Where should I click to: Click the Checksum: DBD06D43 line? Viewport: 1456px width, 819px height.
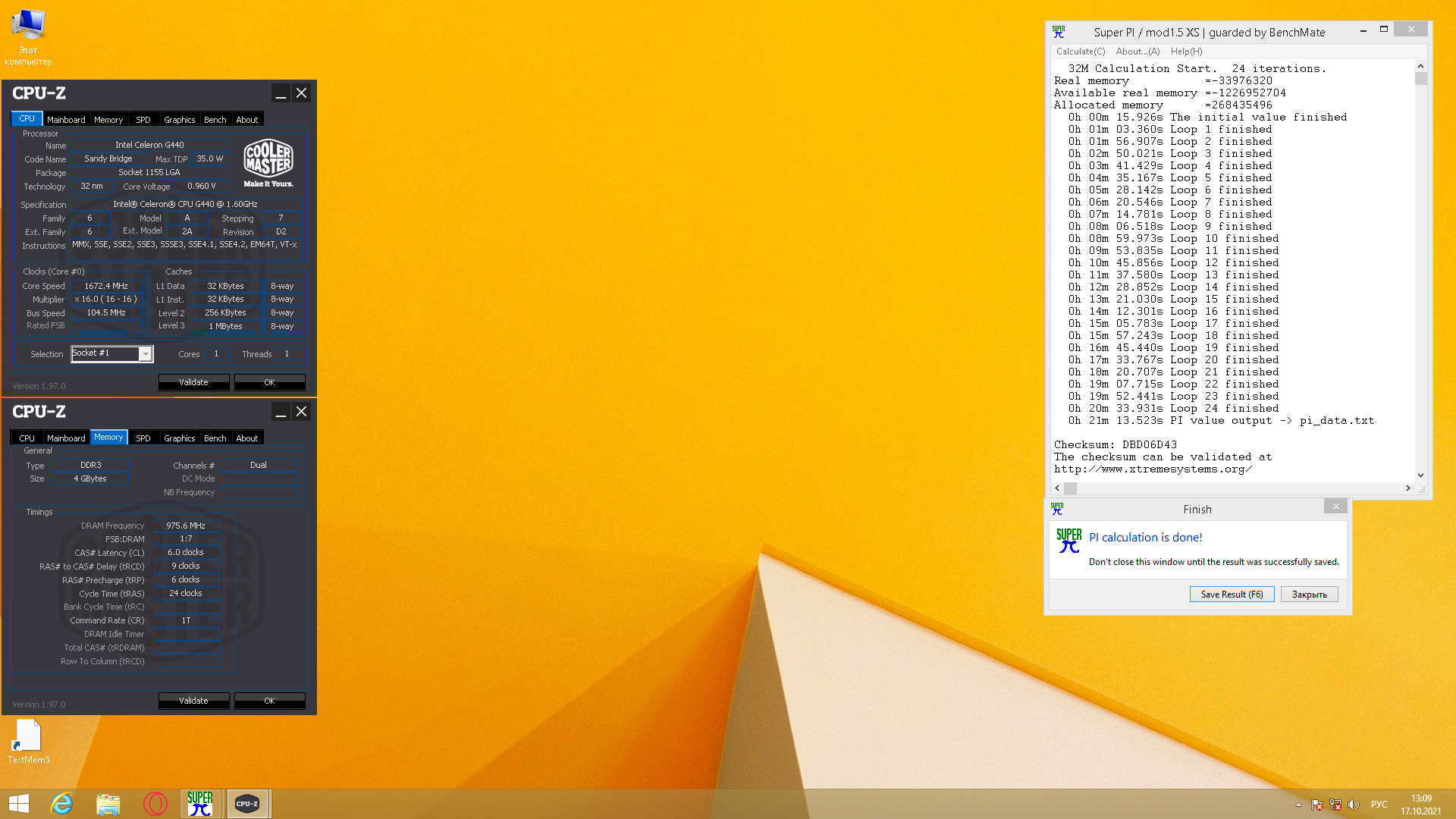(1115, 445)
